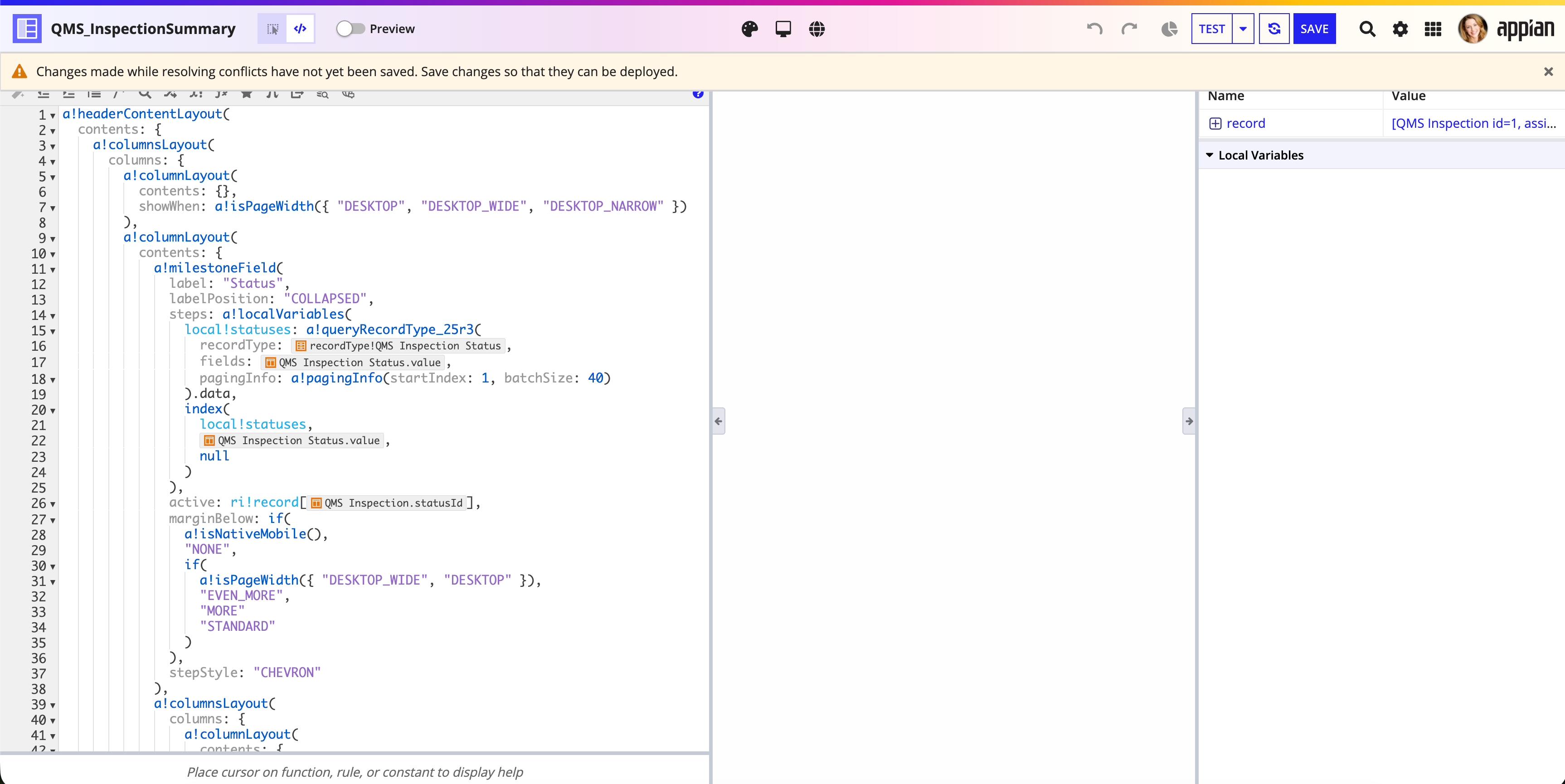The image size is (1565, 784).
Task: Click the "EVEN_MORE" string on line 32
Action: [241, 596]
